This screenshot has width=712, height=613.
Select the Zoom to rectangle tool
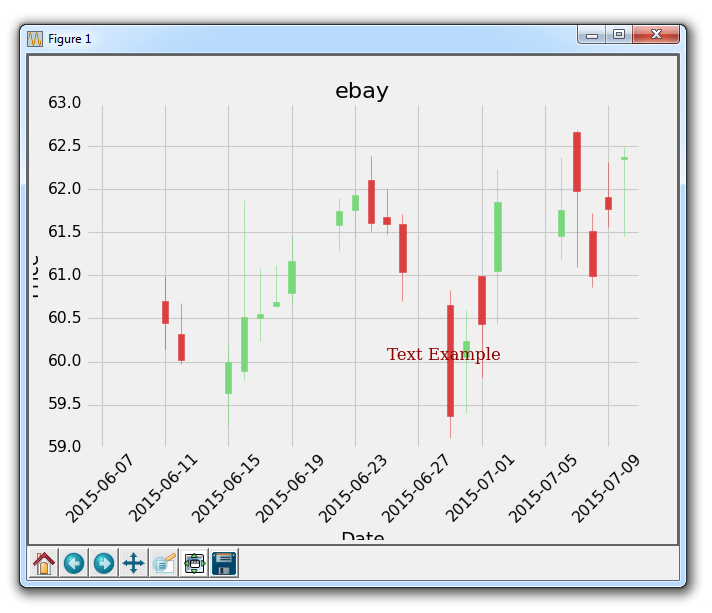pyautogui.click(x=164, y=563)
